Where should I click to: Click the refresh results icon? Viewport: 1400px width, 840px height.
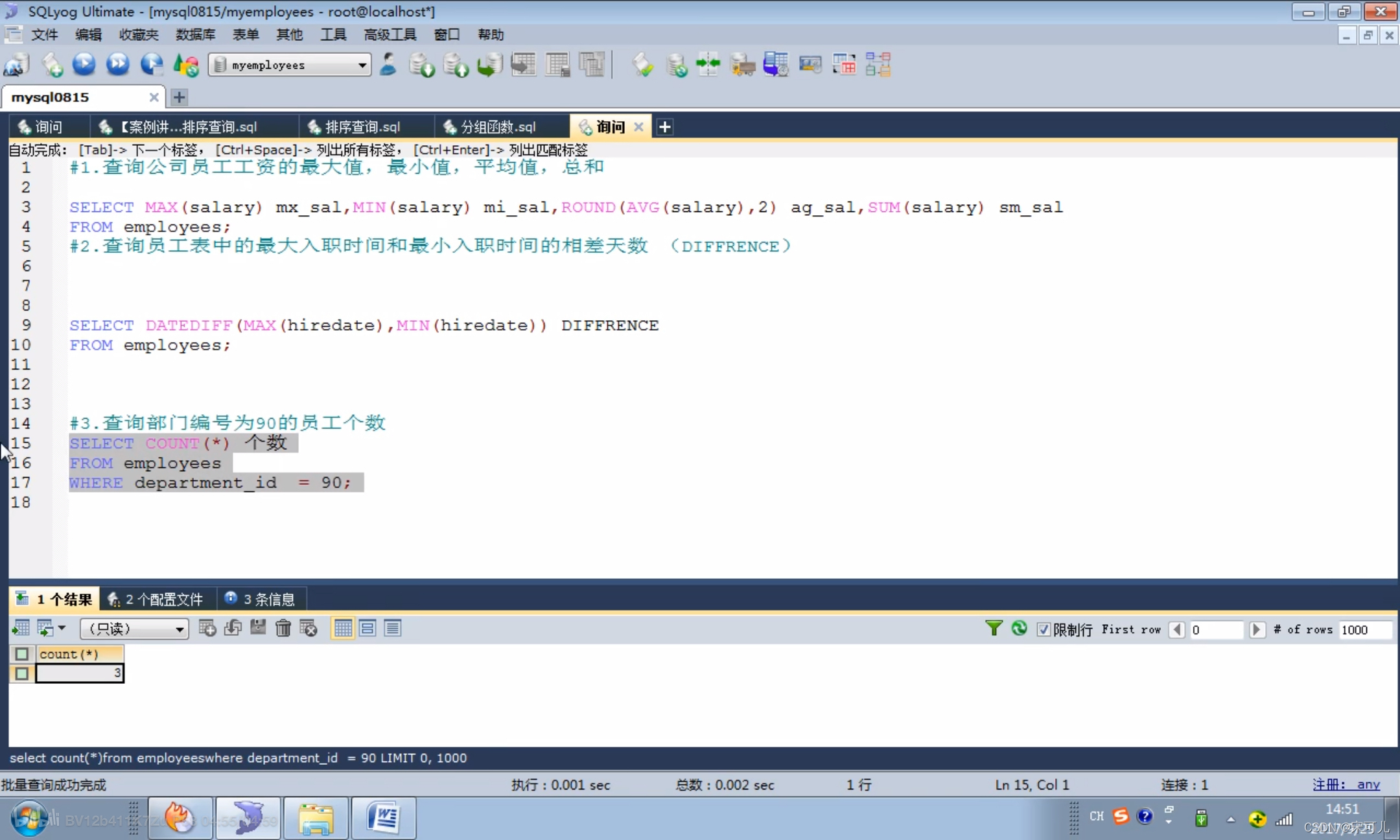(1019, 628)
